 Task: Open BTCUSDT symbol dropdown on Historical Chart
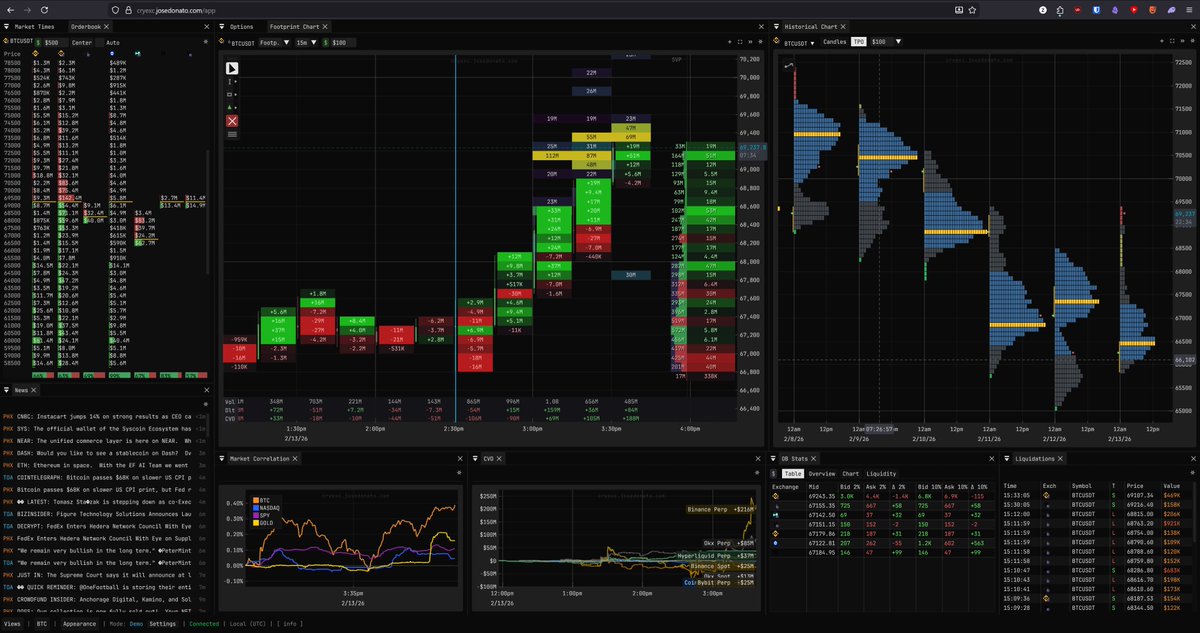coord(799,42)
